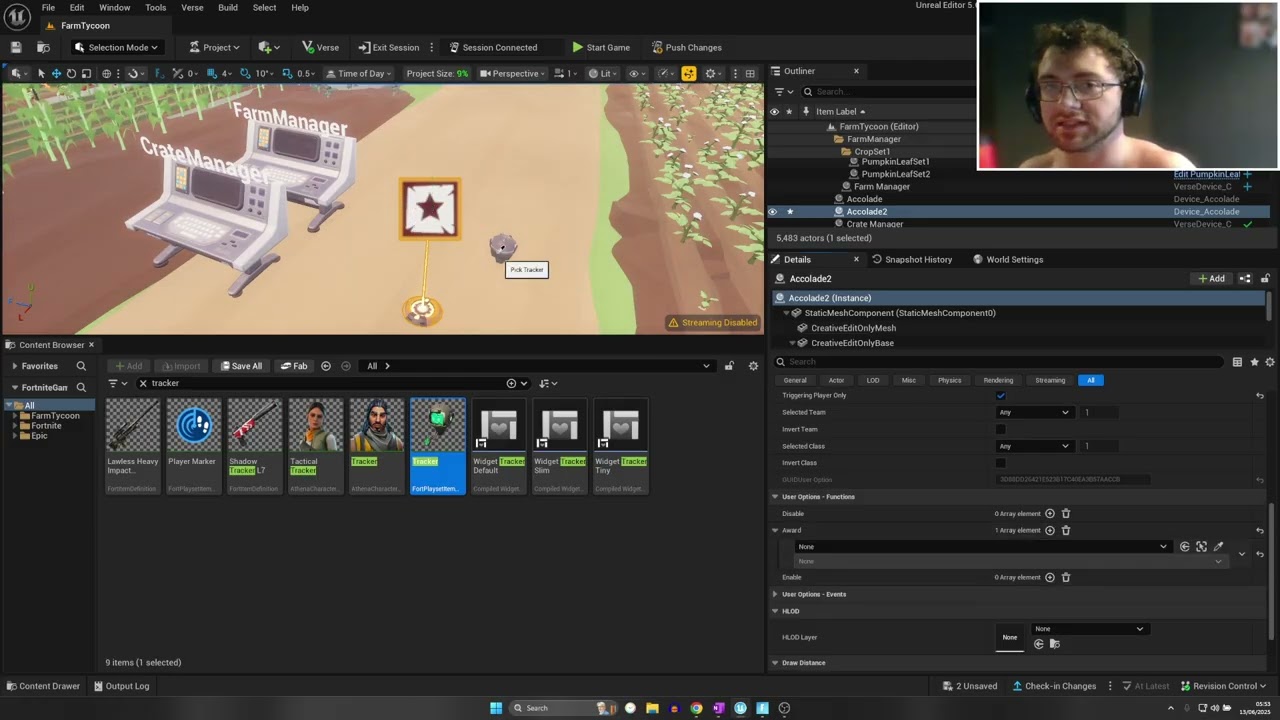The height and width of the screenshot is (720, 1280).
Task: Add element to Disable array
Action: click(x=1050, y=514)
